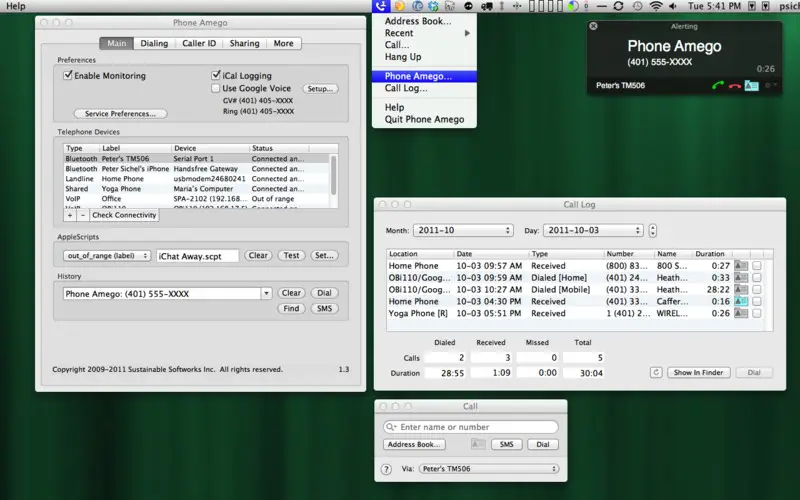
Task: Open gear action menu in Alerting popup
Action: [x=769, y=85]
